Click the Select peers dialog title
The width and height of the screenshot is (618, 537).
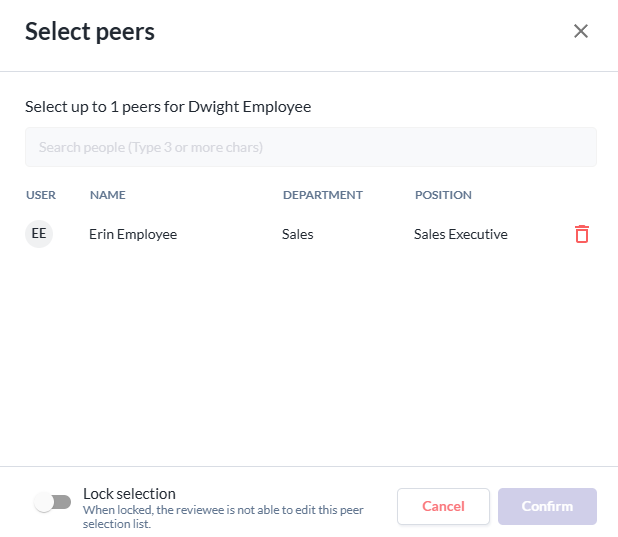point(90,32)
